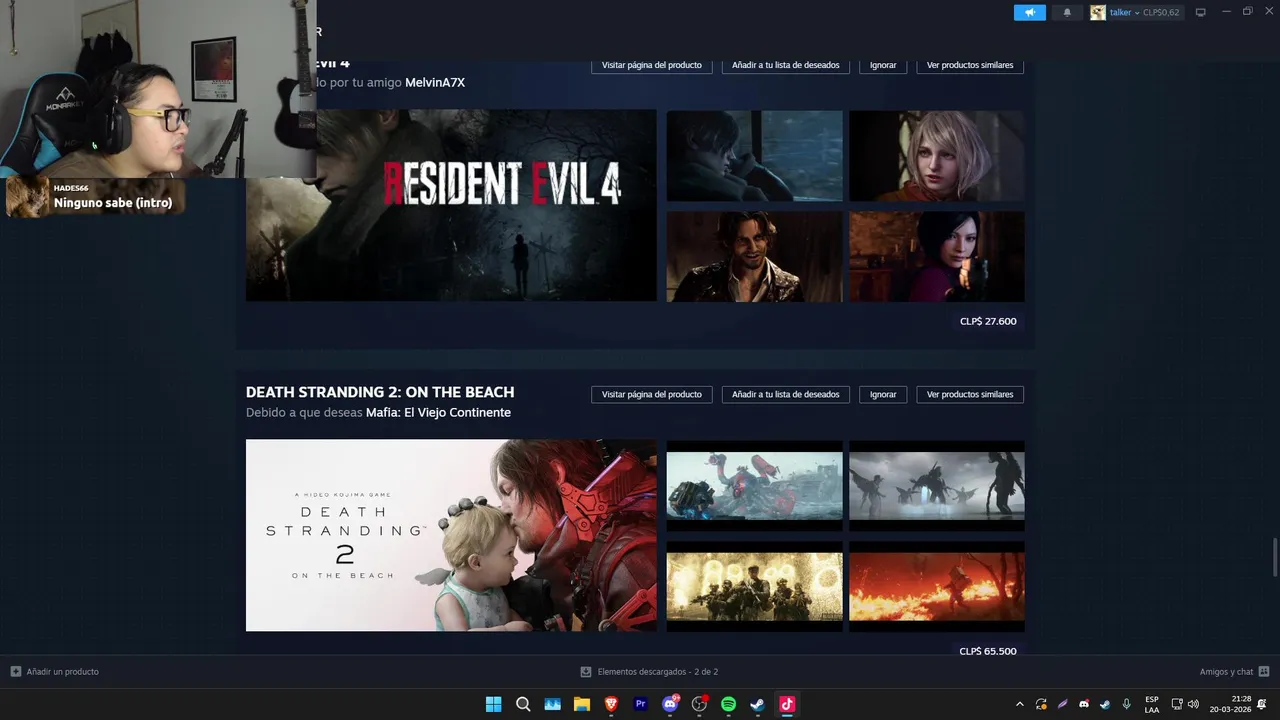Open File Explorer from taskbar
Screen dimensions: 1280x720
[x=581, y=704]
